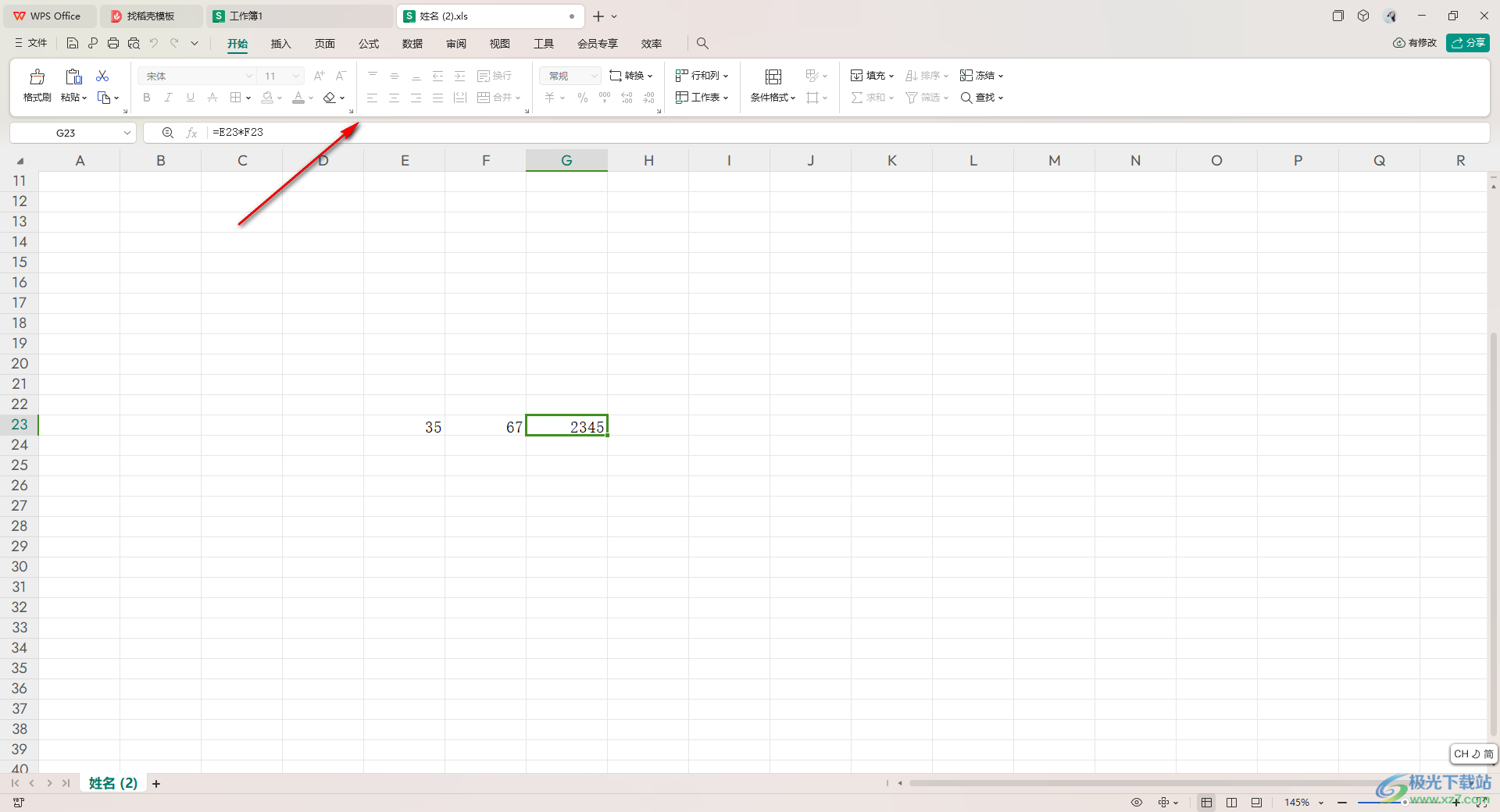This screenshot has height=812, width=1500.
Task: Click the Paste (粘贴) clipboard icon
Action: [73, 77]
